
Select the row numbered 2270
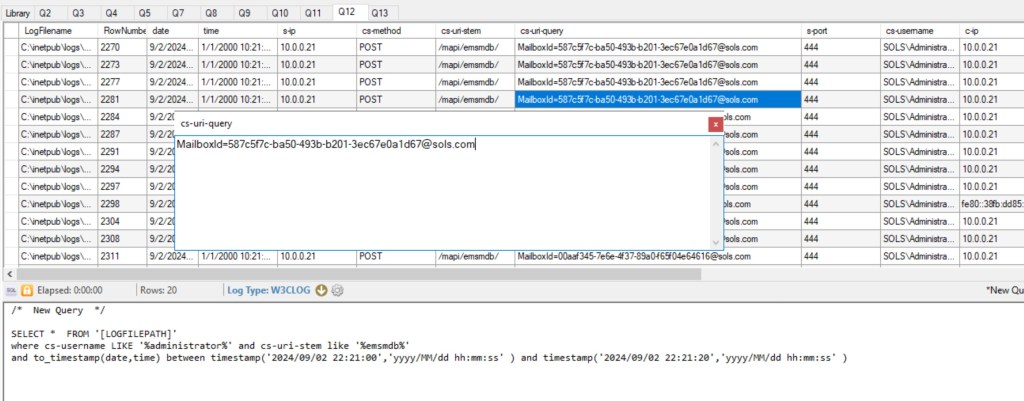tap(111, 47)
